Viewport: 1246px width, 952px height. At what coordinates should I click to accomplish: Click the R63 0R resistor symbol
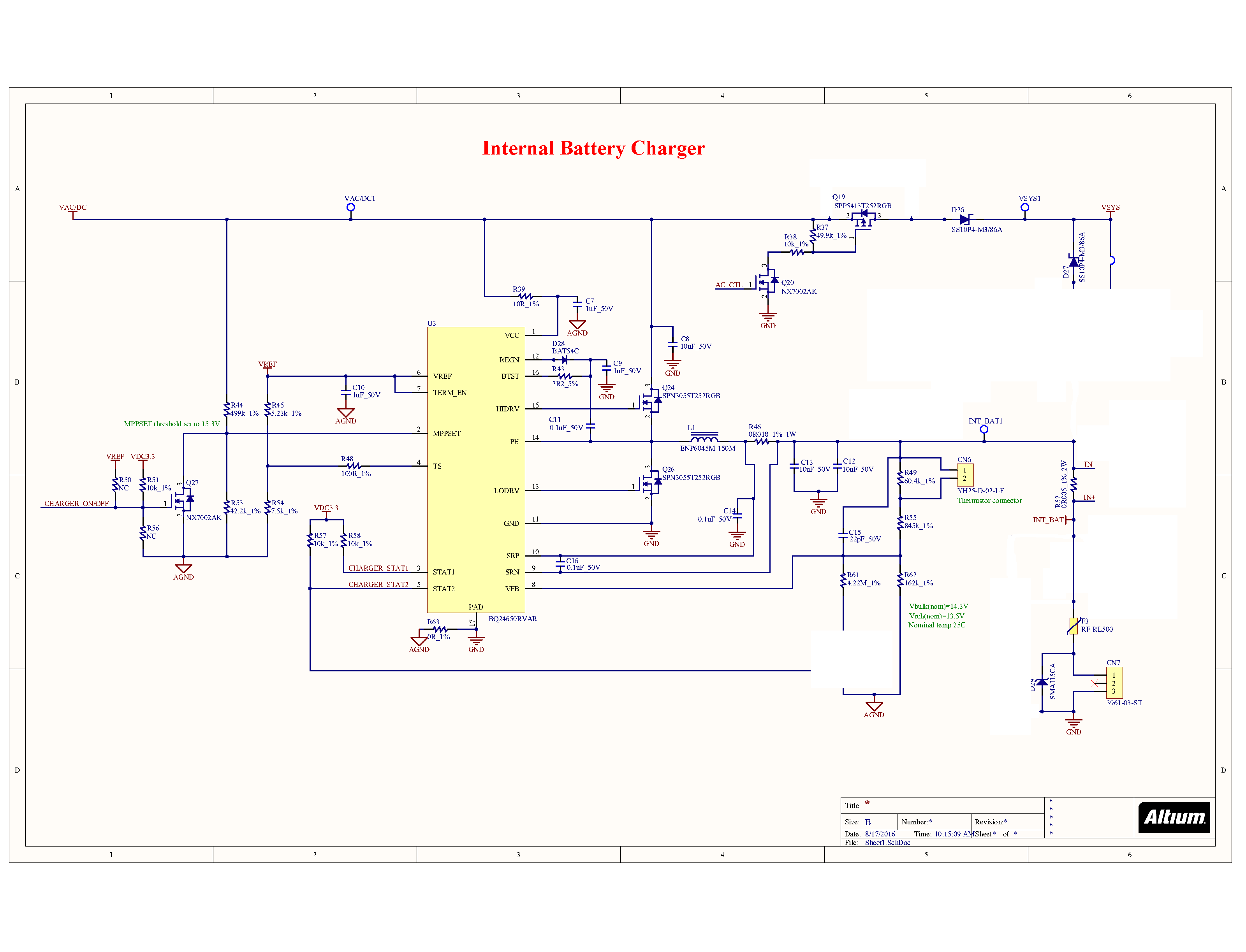coord(440,629)
